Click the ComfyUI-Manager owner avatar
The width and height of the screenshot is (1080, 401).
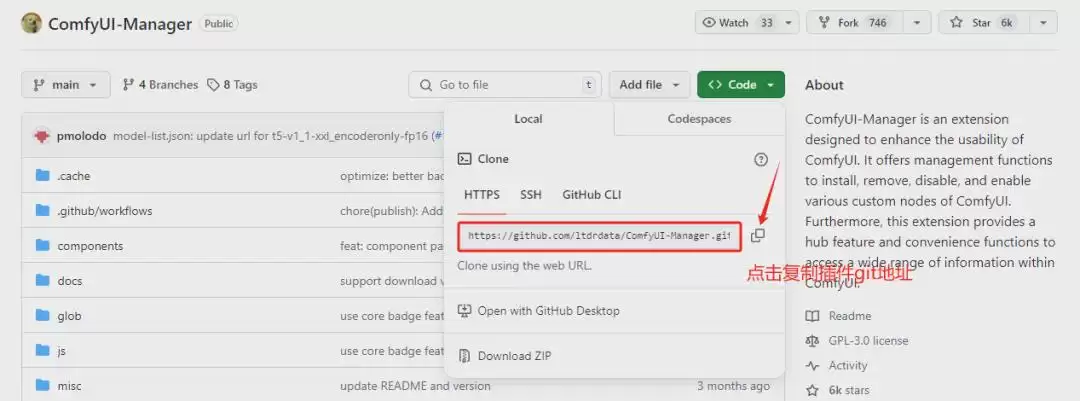[32, 23]
